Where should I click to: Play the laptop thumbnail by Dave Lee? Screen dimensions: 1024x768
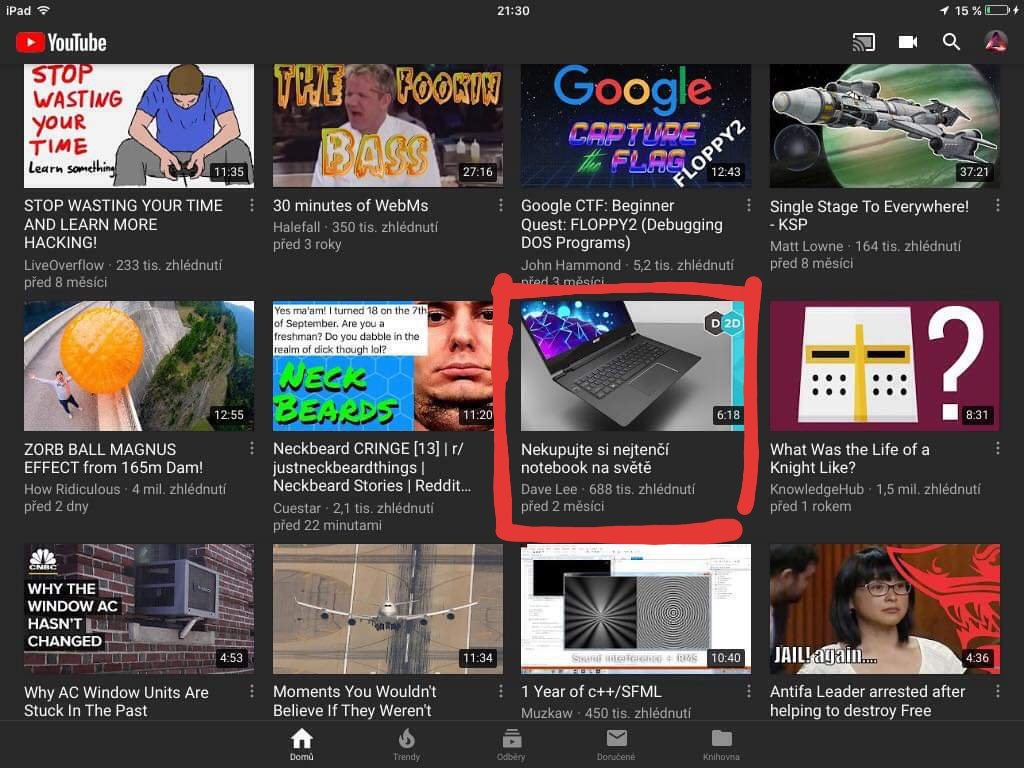pyautogui.click(x=632, y=366)
